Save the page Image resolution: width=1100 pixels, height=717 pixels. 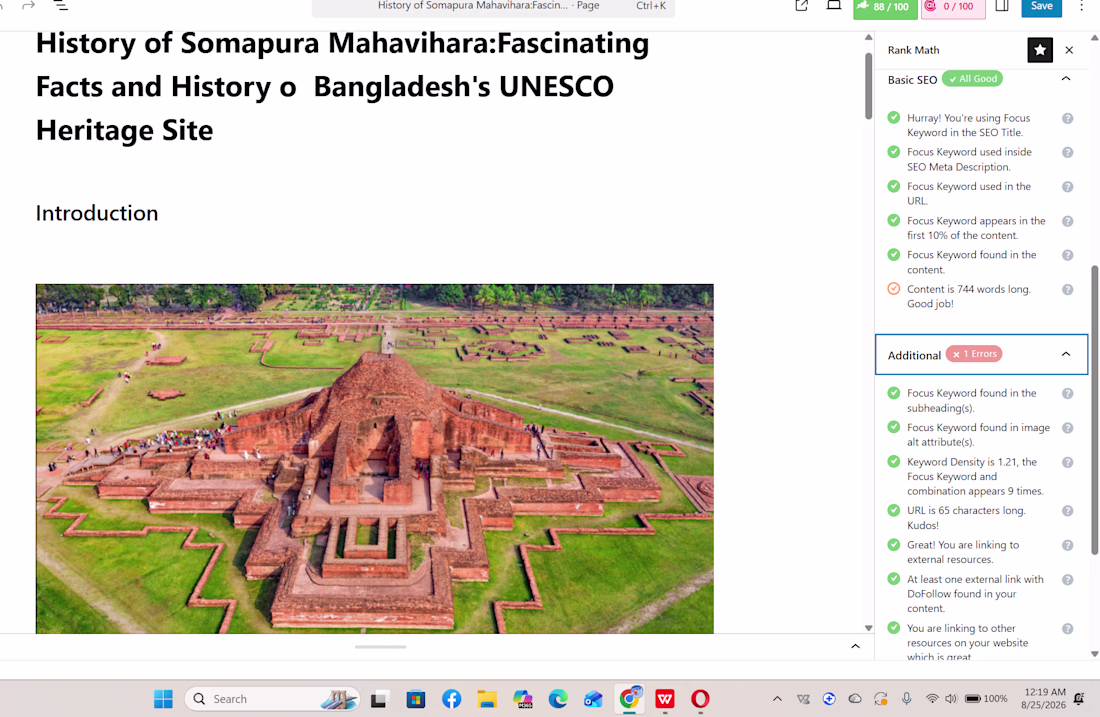coord(1041,6)
